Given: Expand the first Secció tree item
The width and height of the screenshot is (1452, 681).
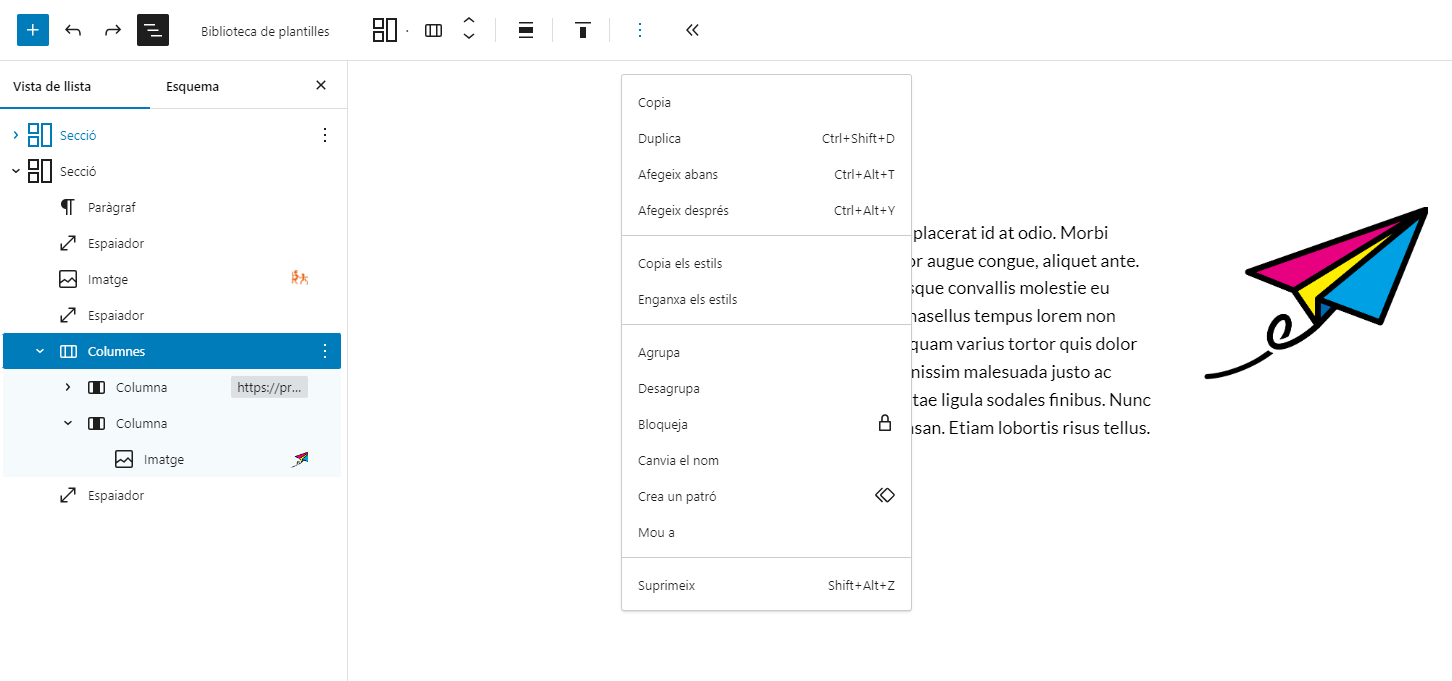Looking at the screenshot, I should click(x=15, y=135).
